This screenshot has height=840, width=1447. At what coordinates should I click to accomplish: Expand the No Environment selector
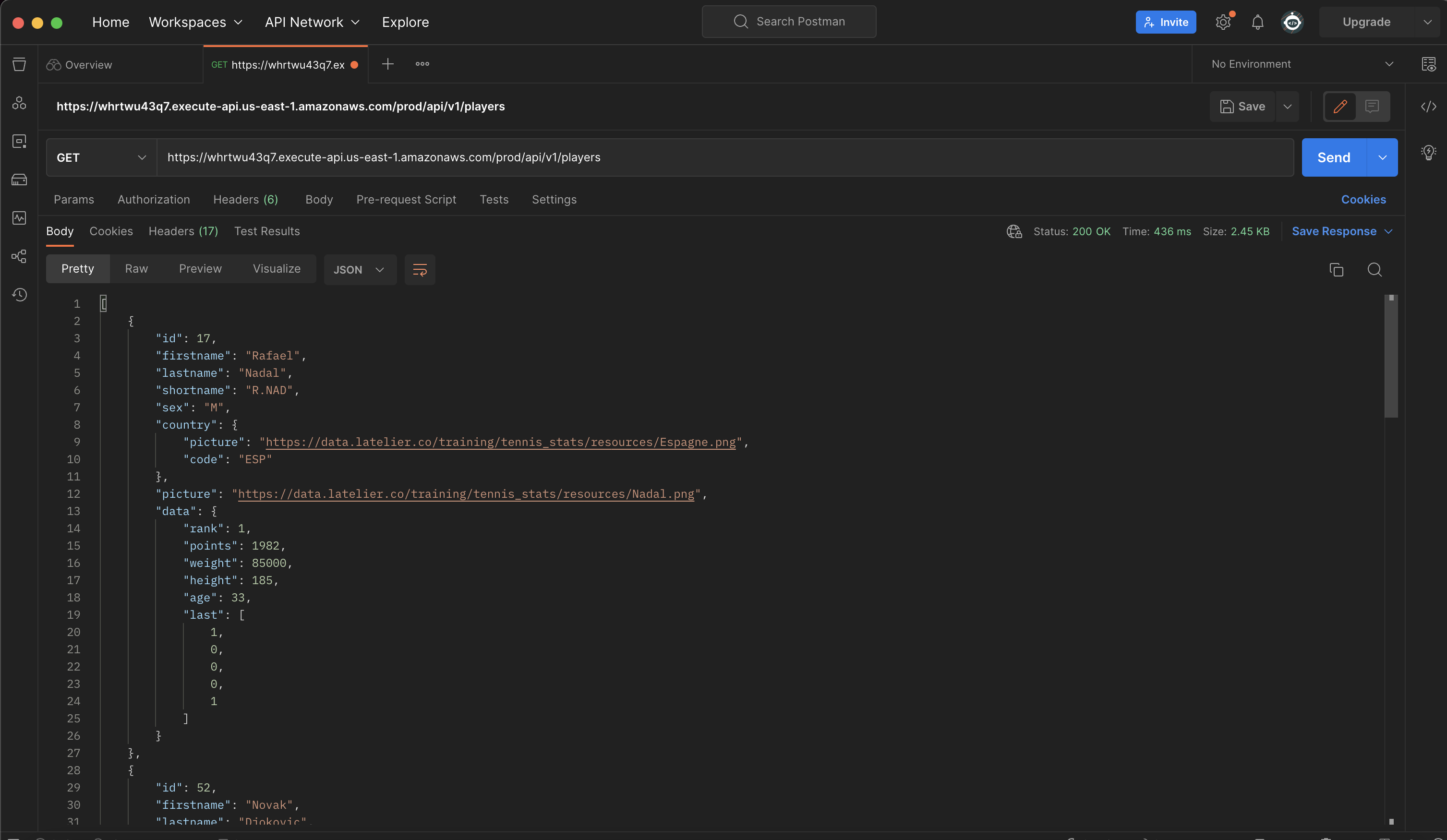(1302, 64)
